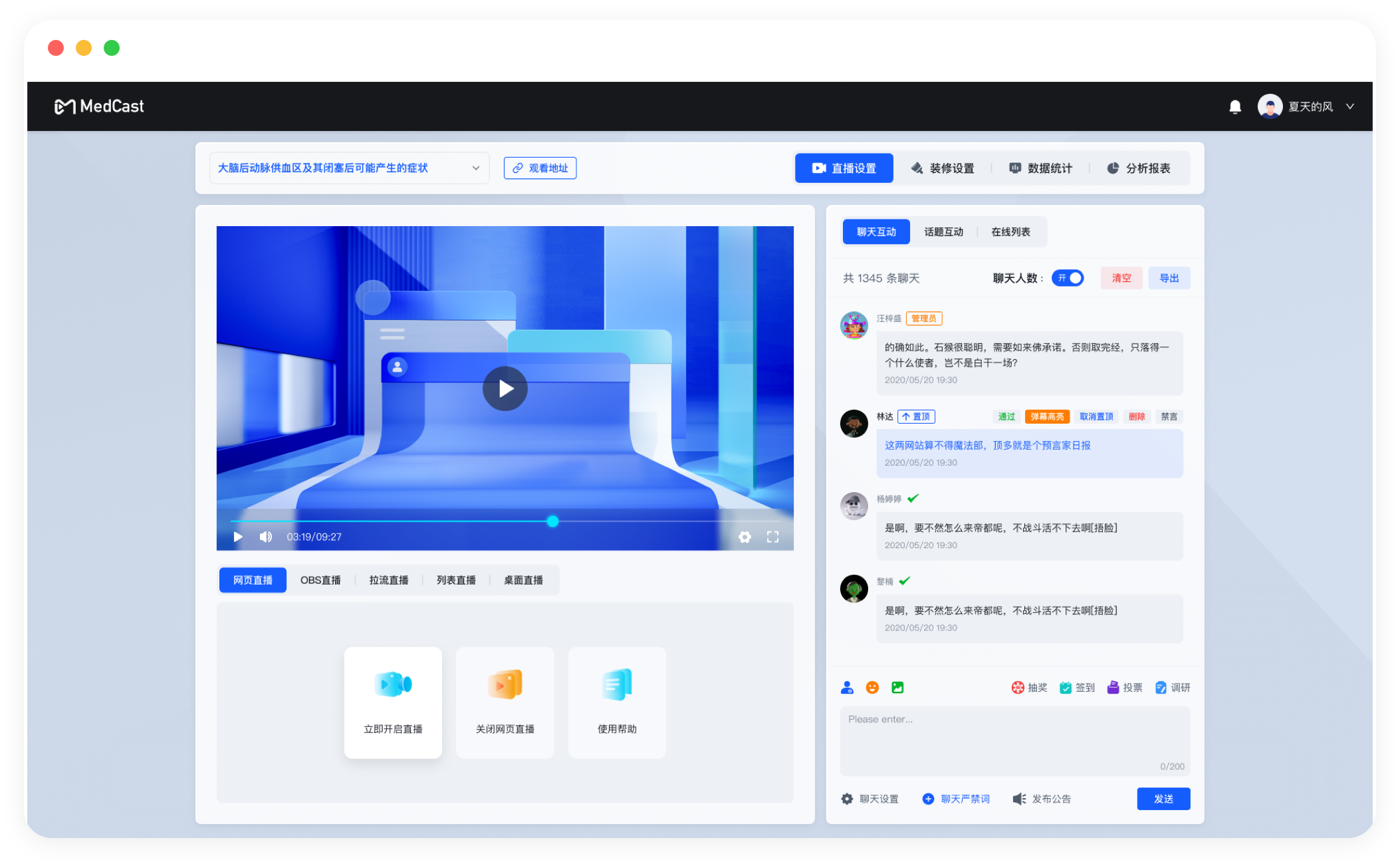
Task: Select OBS直播 tab
Action: (x=320, y=580)
